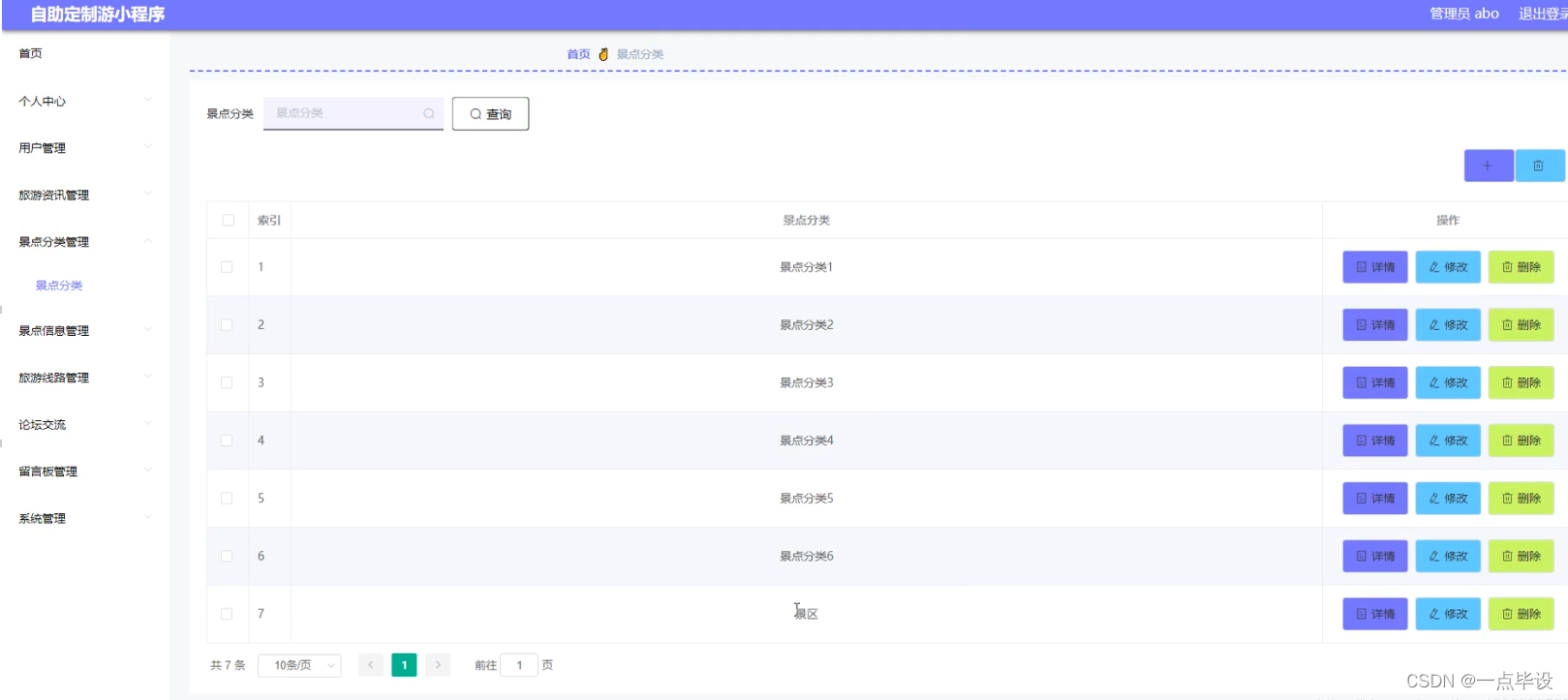Viewport: 1568px width, 700px height.
Task: Click the 自助定制游小程序 title
Action: point(98,15)
